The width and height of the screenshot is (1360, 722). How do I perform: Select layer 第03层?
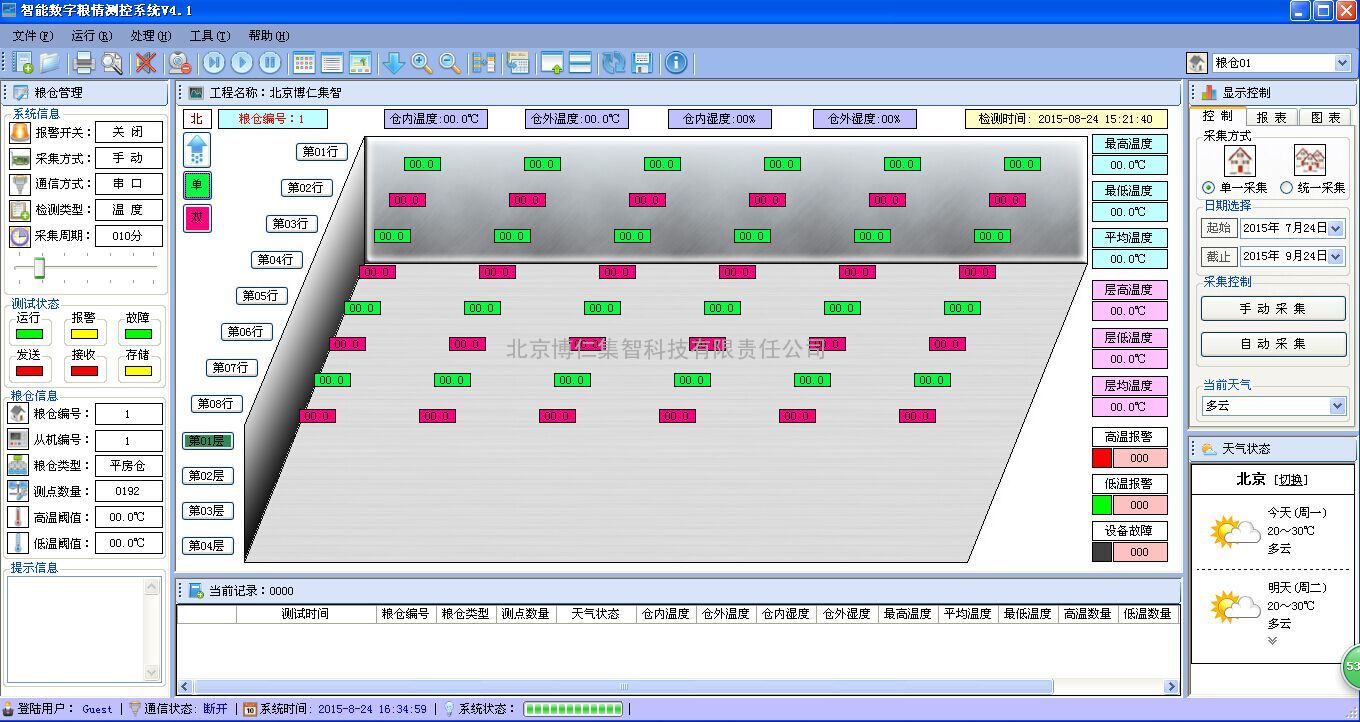[208, 511]
